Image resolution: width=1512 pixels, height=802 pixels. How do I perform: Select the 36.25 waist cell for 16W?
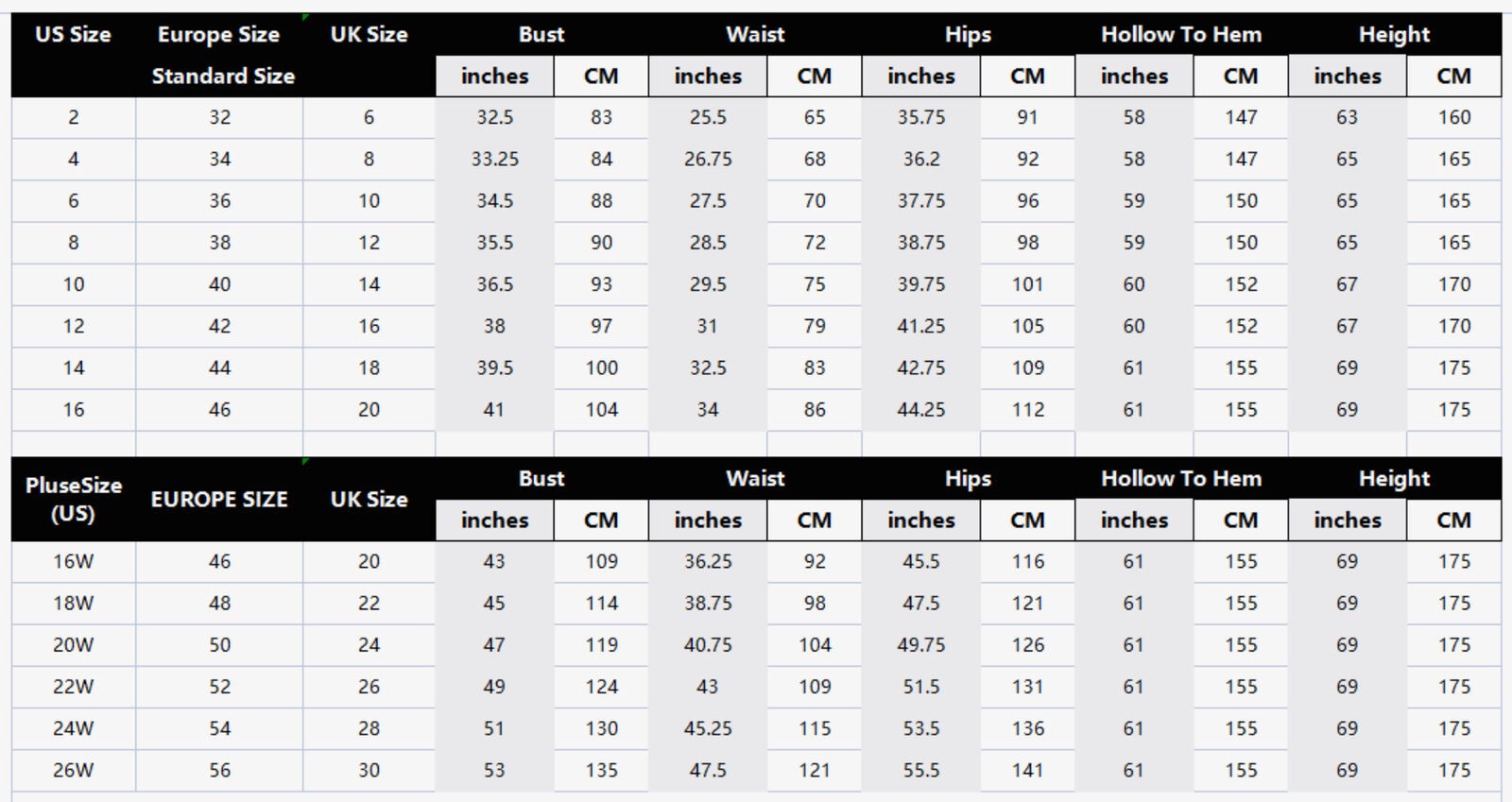click(708, 562)
